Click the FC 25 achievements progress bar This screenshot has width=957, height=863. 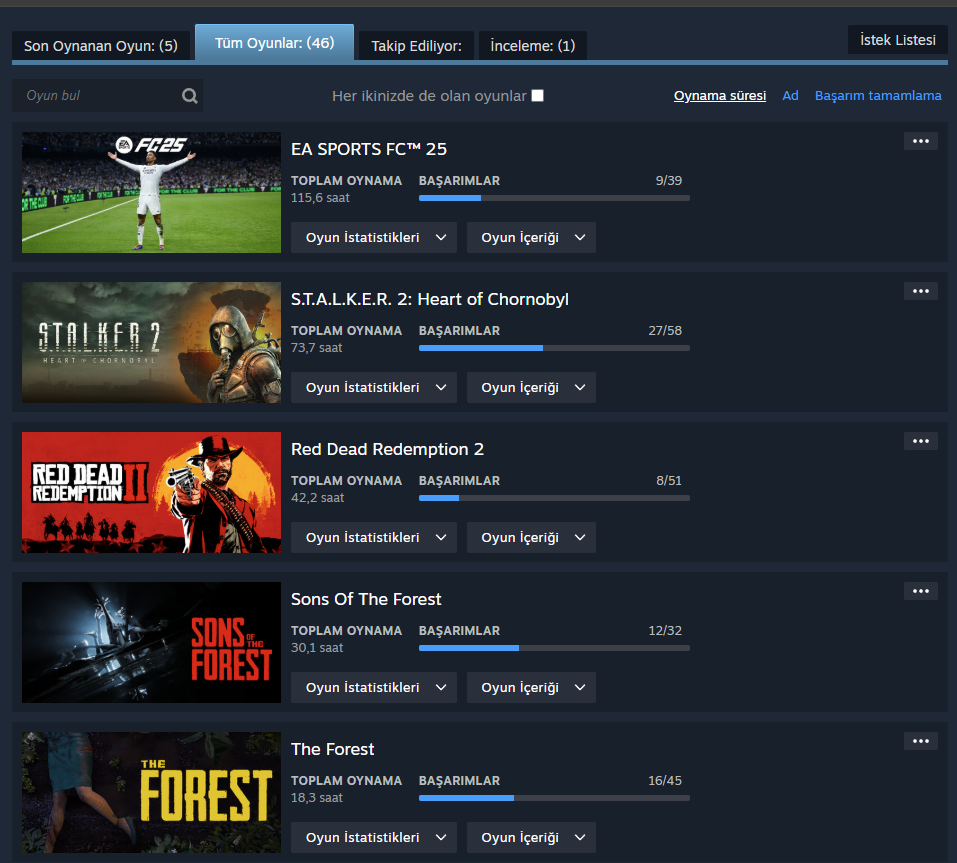coord(554,198)
